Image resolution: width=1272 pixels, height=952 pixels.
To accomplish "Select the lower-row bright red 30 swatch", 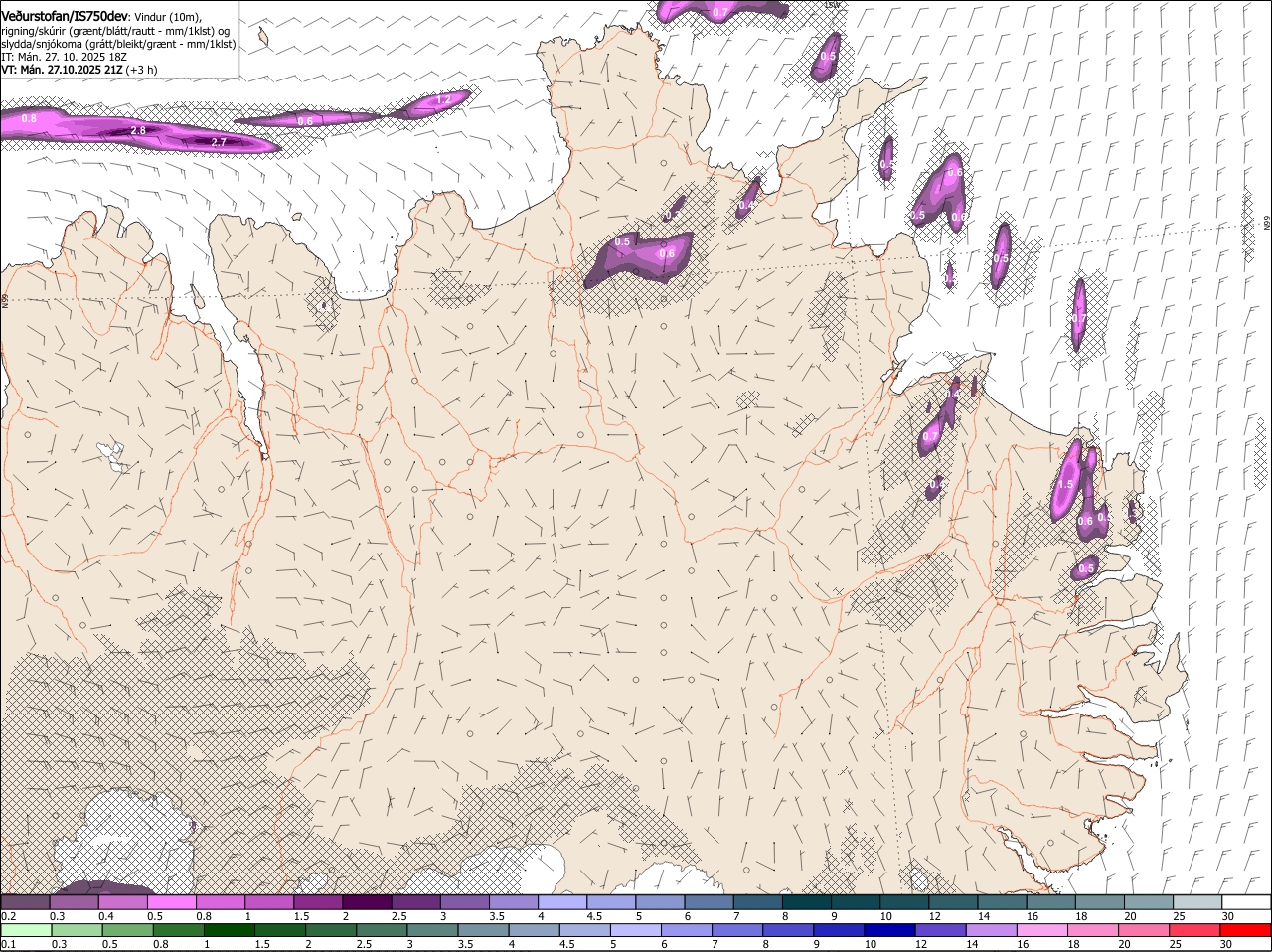I will 1246,930.
